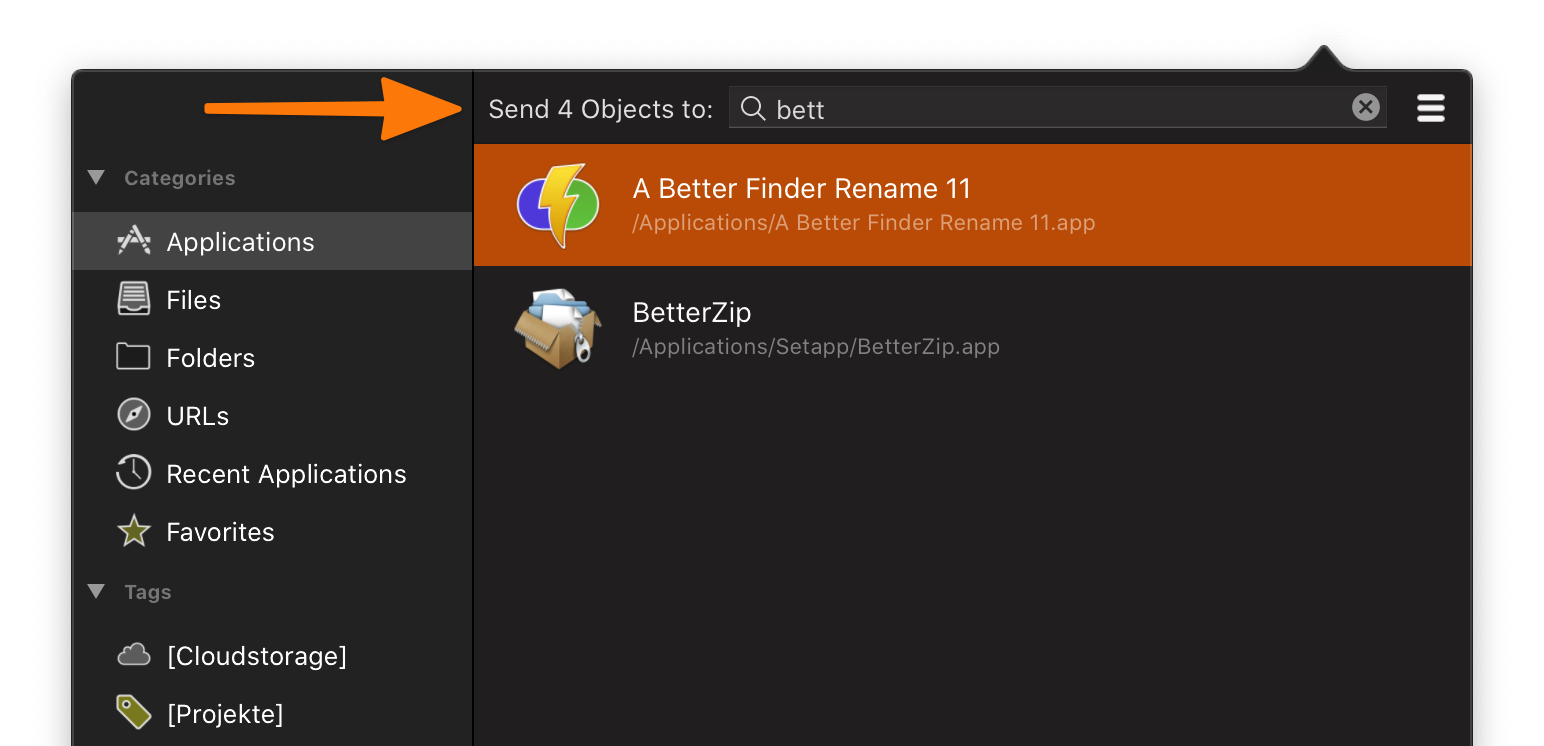Viewport: 1544px width, 746px height.
Task: Clear the search field with the X button
Action: 1366,107
